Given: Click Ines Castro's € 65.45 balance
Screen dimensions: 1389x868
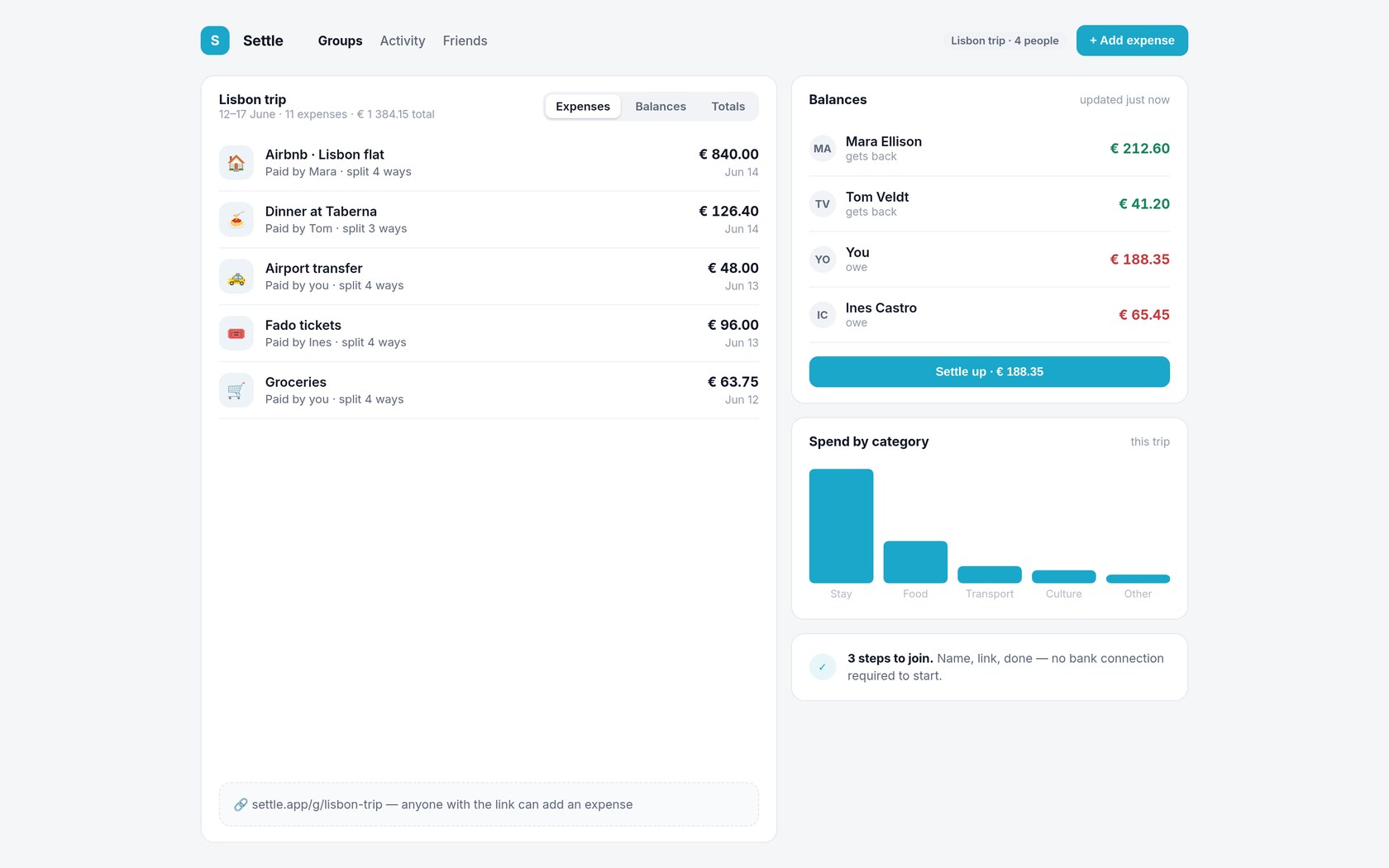Looking at the screenshot, I should coord(1144,315).
